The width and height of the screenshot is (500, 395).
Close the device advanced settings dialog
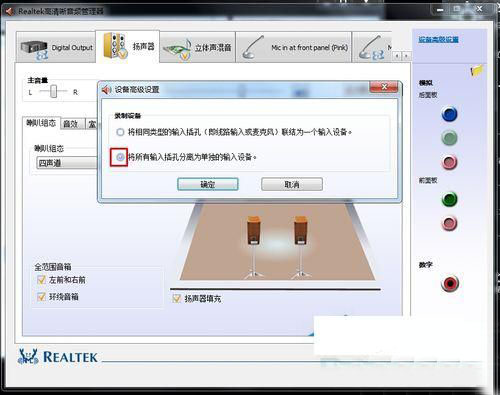[384, 87]
